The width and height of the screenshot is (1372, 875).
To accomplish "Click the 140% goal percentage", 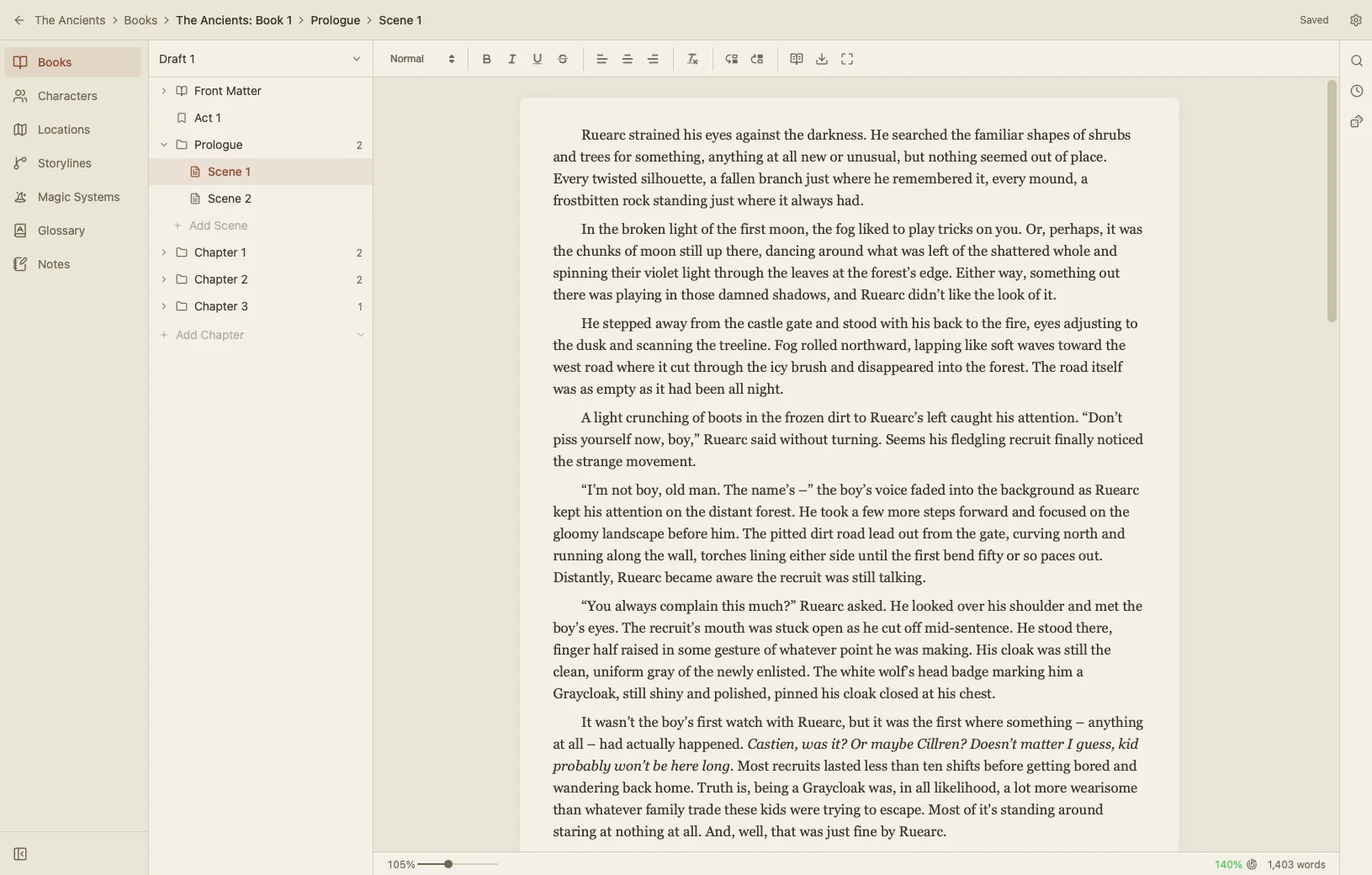I will (1228, 864).
